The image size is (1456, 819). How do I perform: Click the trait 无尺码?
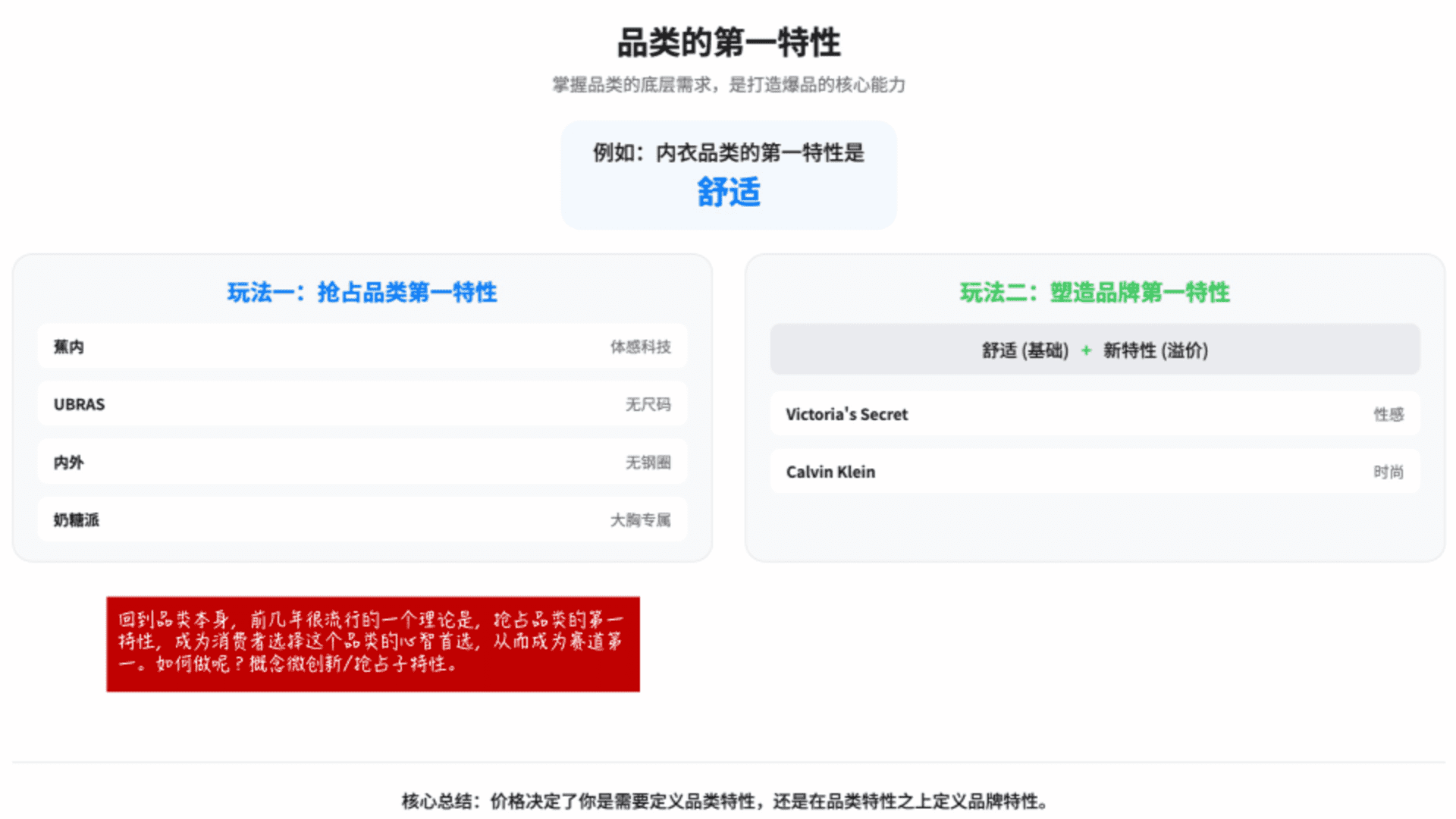[648, 404]
